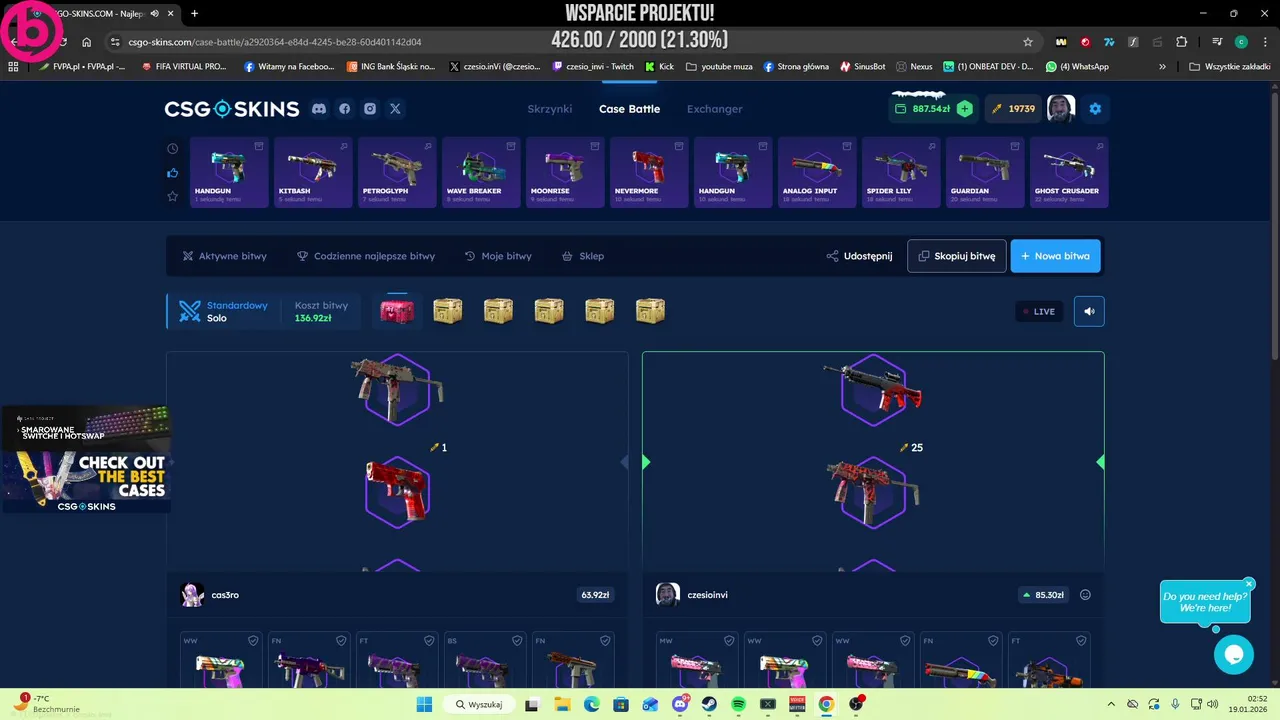
Task: Click the 19739 coins counter
Action: [x=1014, y=109]
